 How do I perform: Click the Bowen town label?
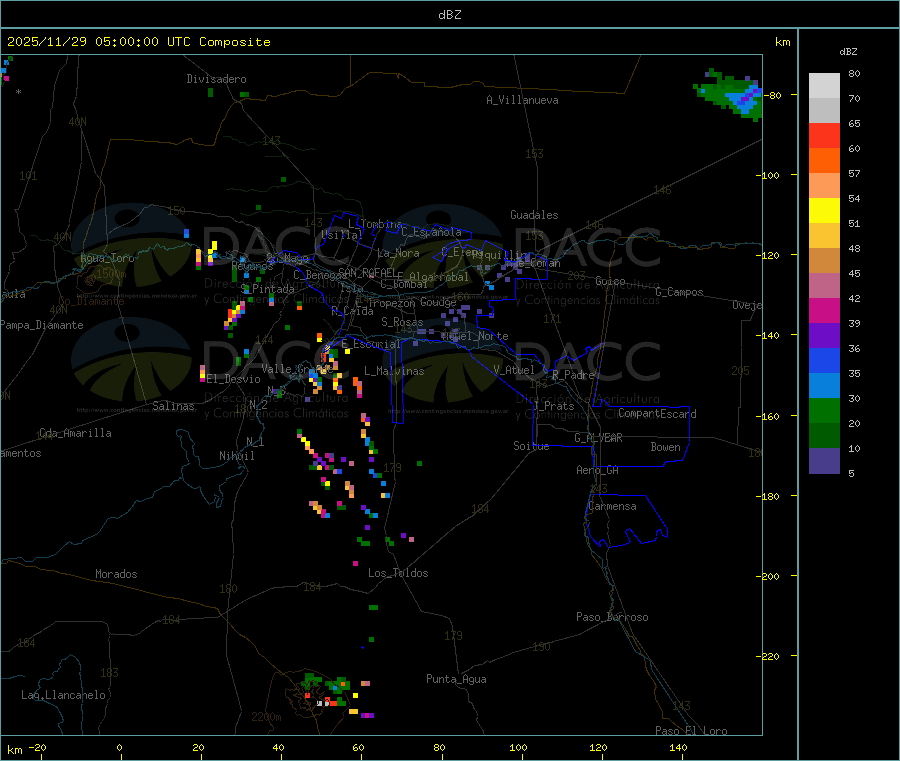[665, 447]
